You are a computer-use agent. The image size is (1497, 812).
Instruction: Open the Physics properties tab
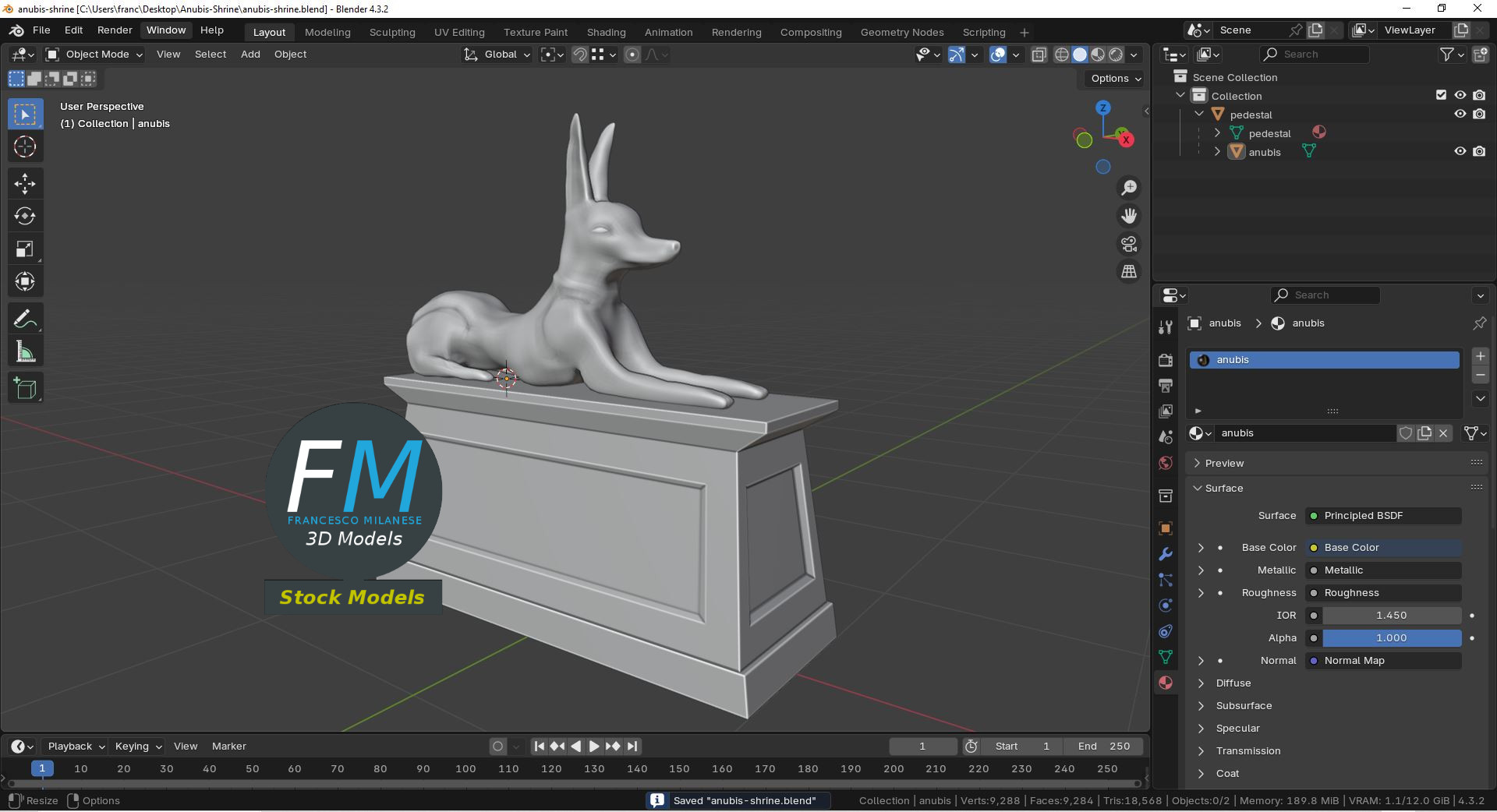pos(1166,605)
